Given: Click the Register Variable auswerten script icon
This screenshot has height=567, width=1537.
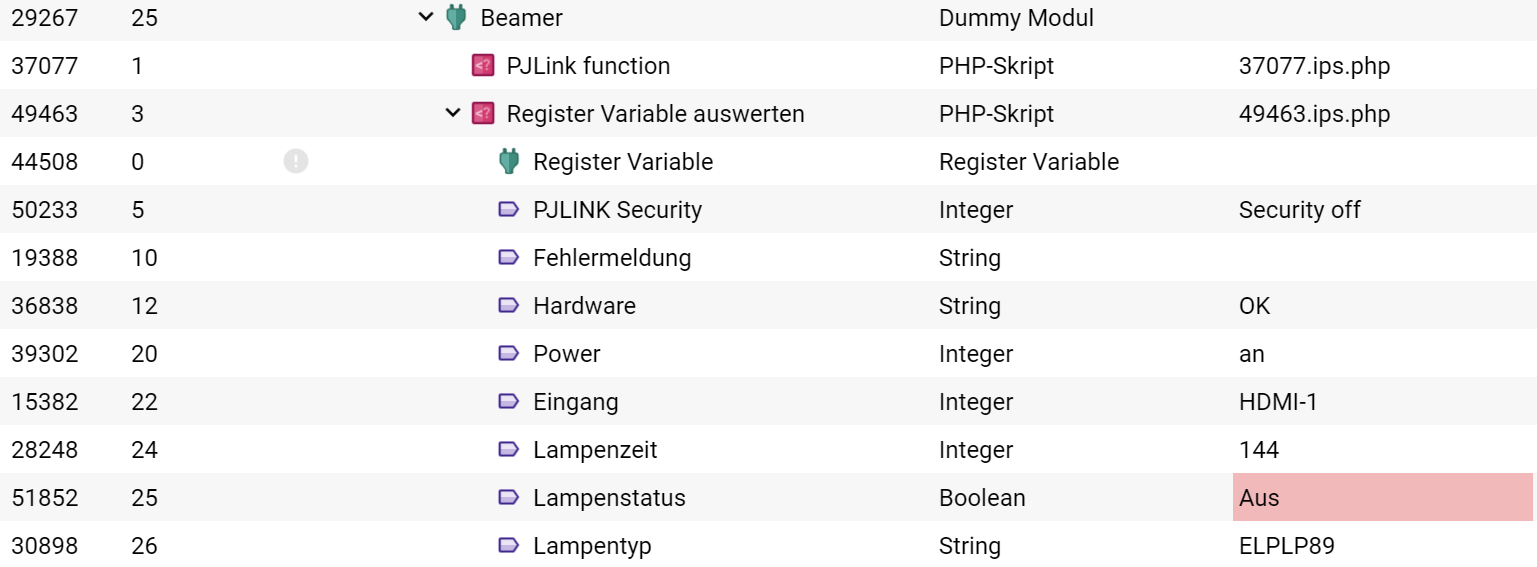Looking at the screenshot, I should [x=483, y=114].
